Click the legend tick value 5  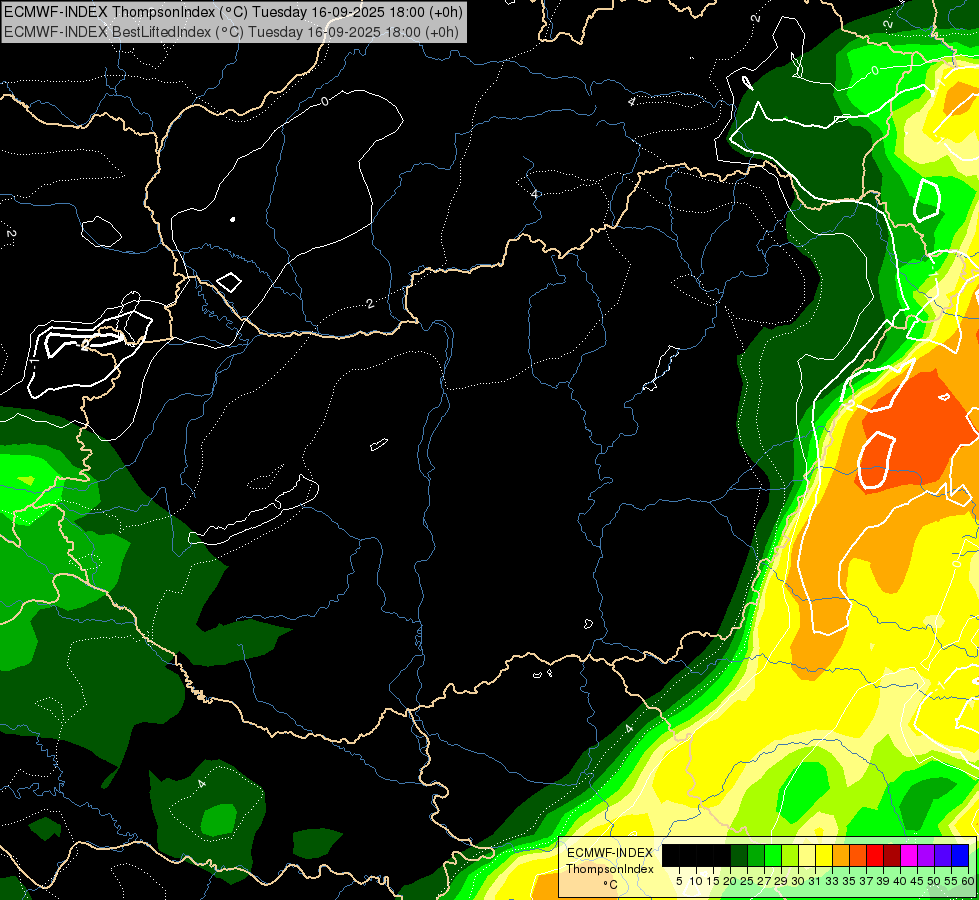(x=679, y=881)
